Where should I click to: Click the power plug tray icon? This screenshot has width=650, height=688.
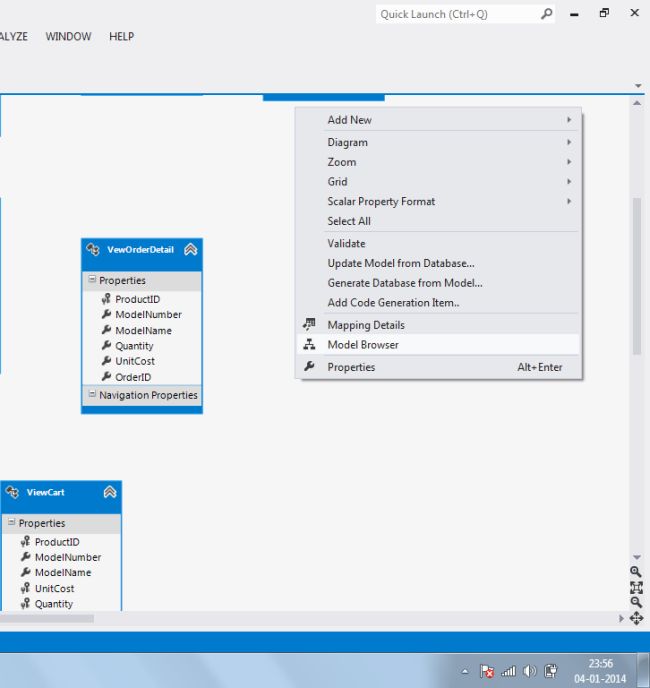(551, 671)
